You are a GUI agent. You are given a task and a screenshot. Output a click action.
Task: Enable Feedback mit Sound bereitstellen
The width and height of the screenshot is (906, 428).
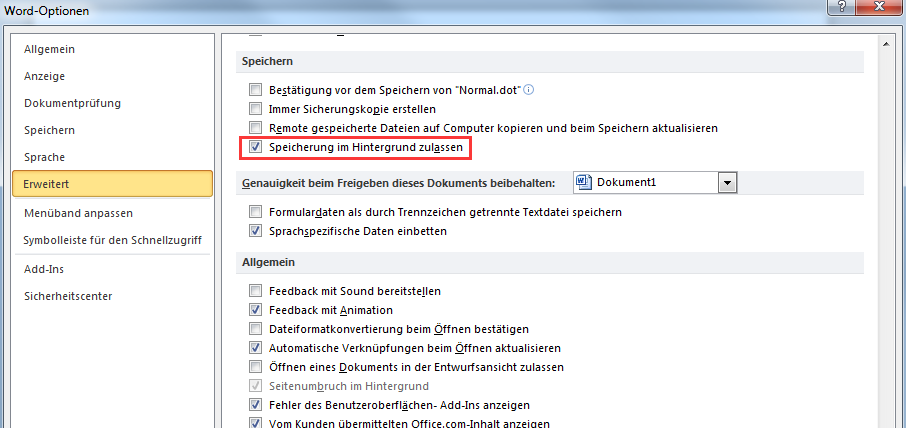(255, 291)
